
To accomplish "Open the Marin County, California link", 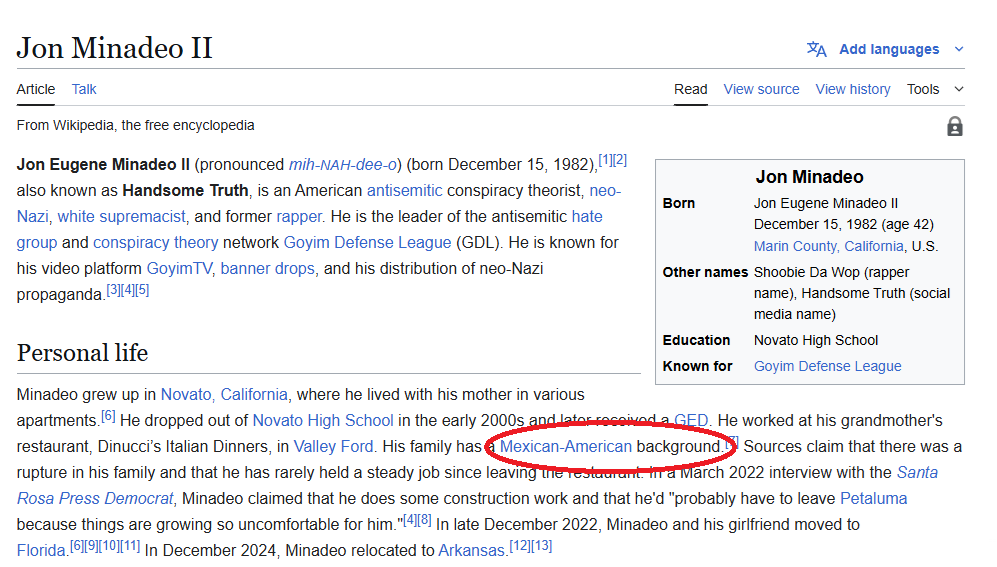I will 829,246.
